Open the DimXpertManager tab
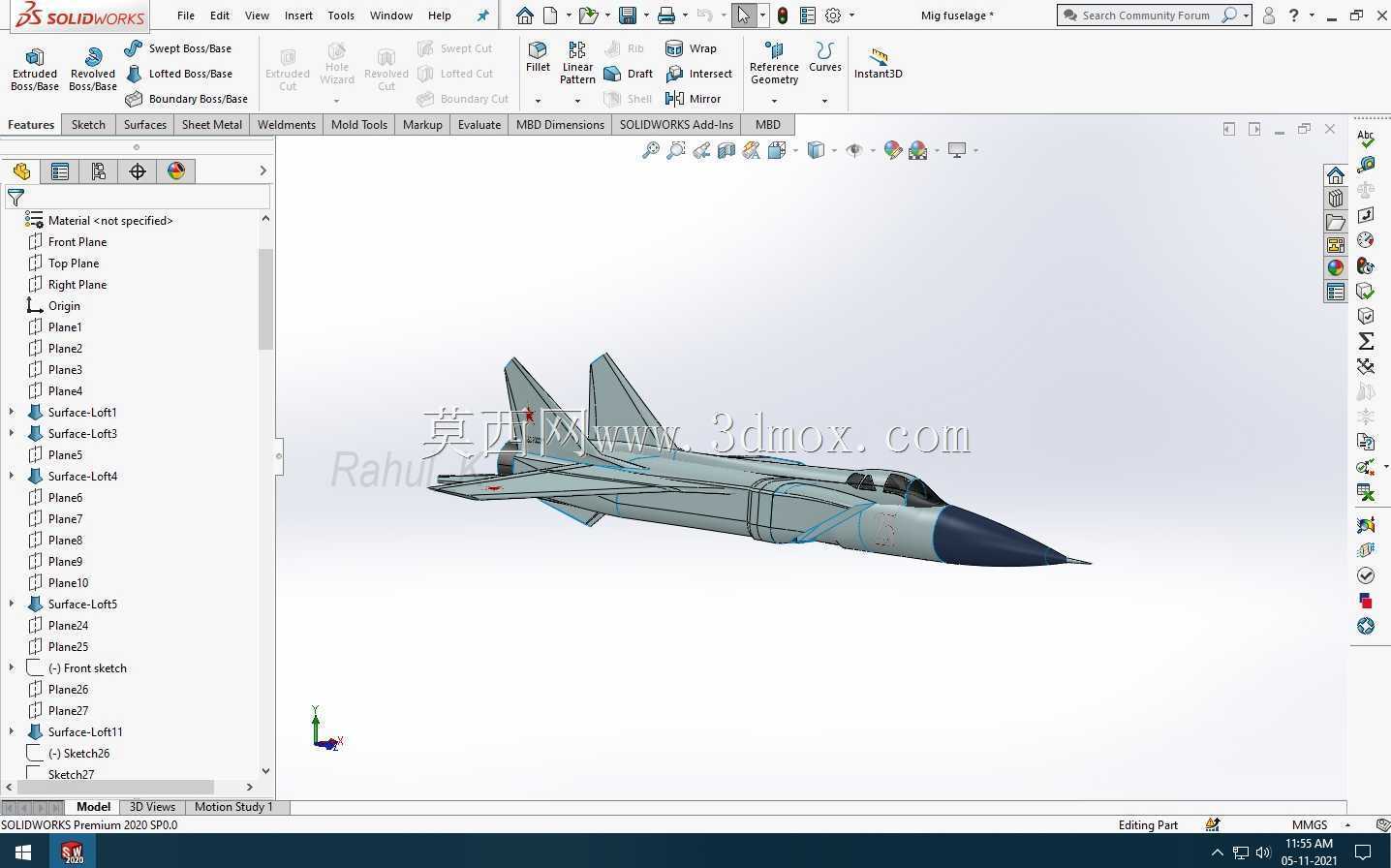Screen dimensions: 1391x868 [138, 171]
